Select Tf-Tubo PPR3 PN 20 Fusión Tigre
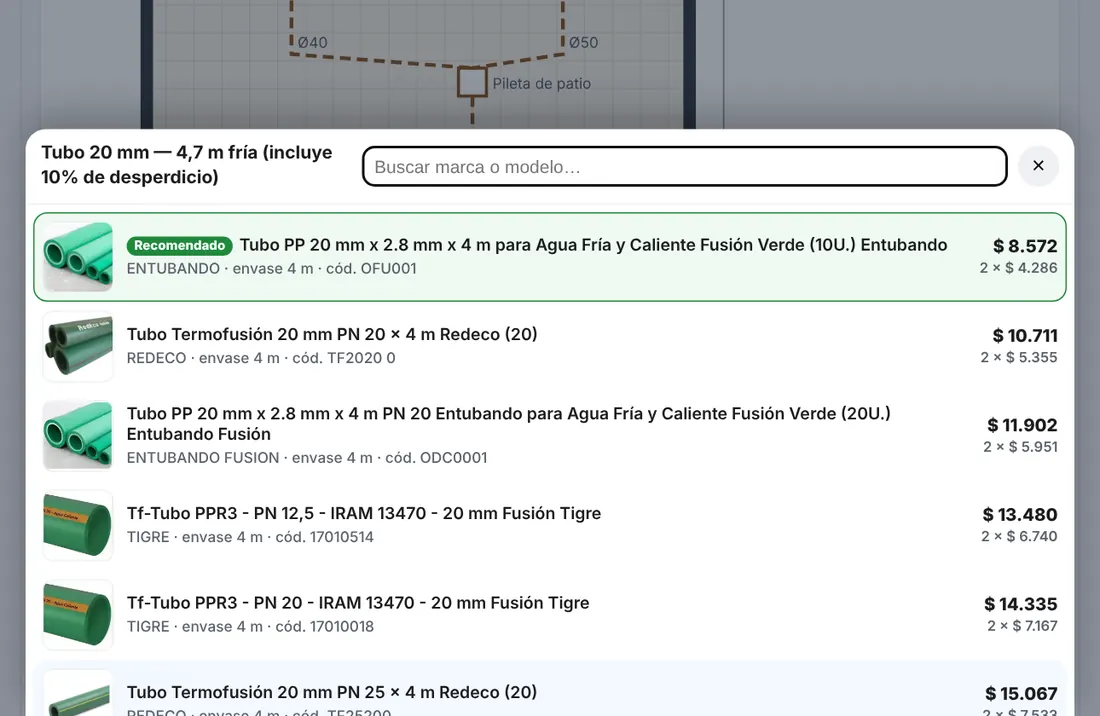Image resolution: width=1100 pixels, height=716 pixels. click(550, 614)
